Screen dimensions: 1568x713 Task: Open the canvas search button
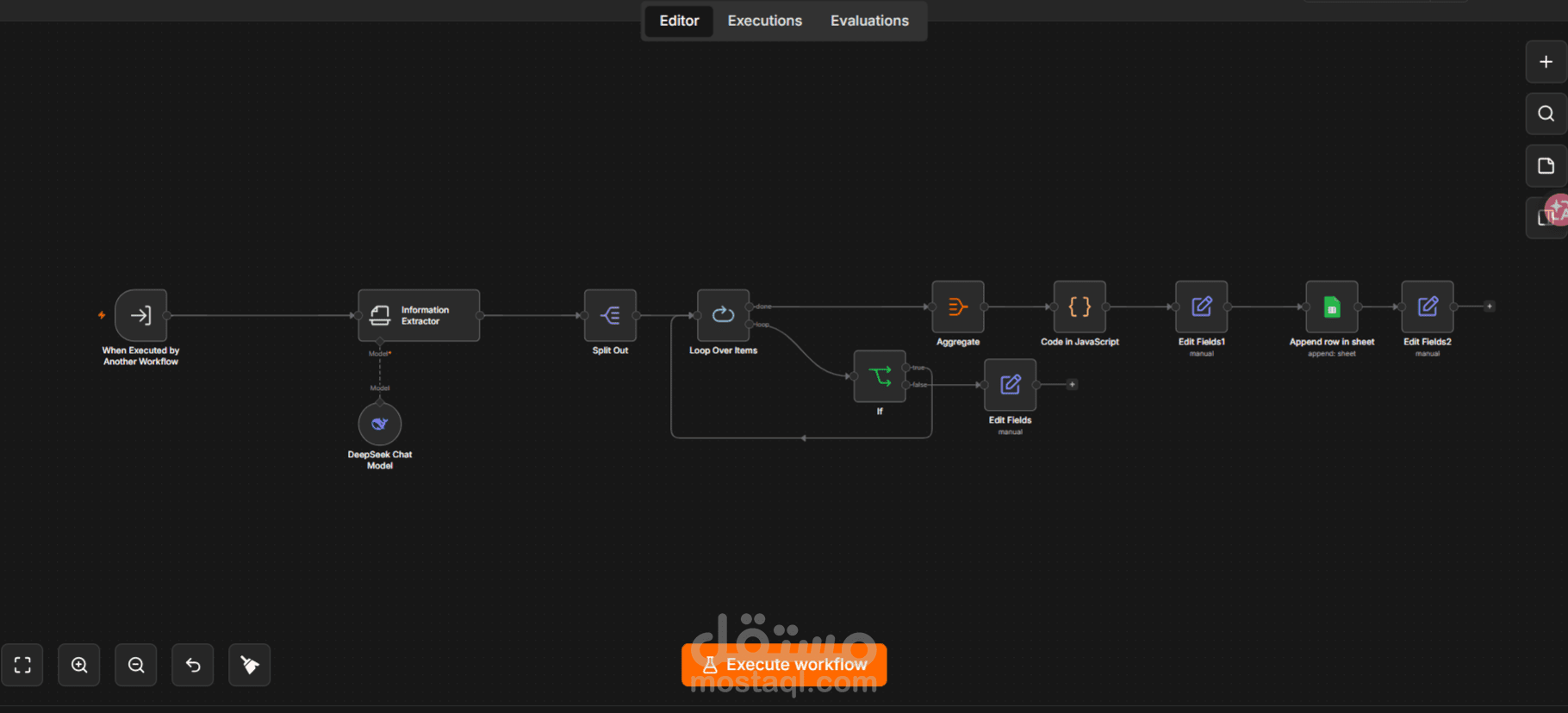pos(1546,114)
